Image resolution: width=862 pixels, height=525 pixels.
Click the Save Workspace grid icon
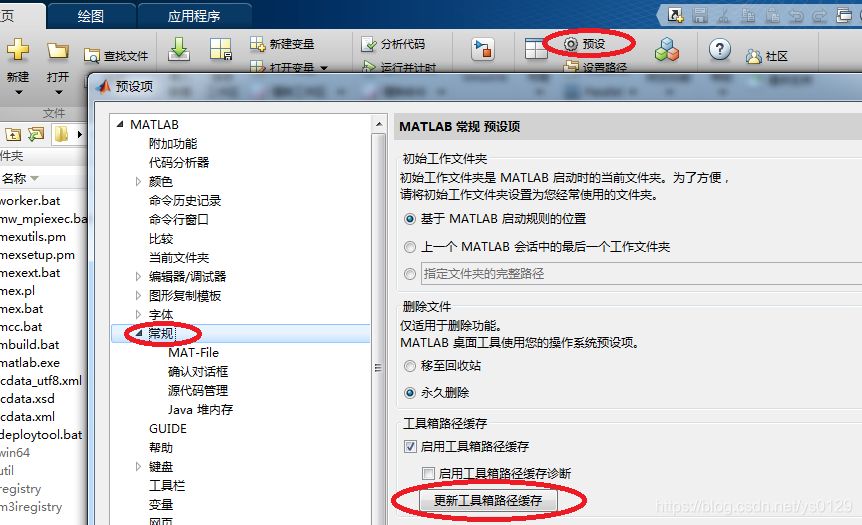(x=220, y=49)
